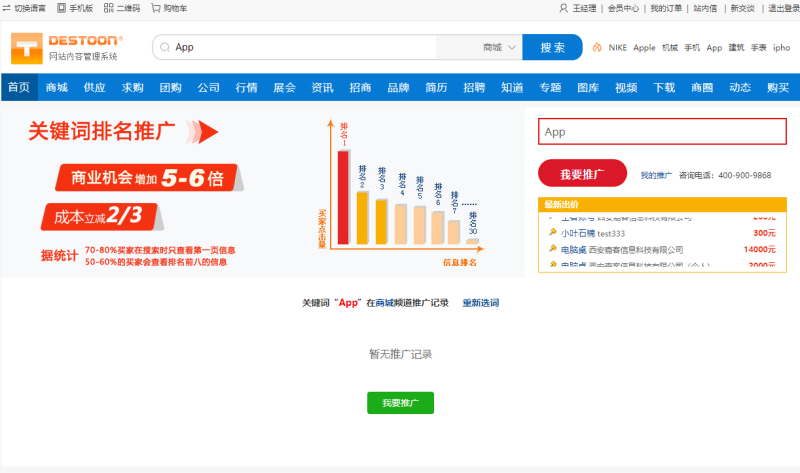Open the shopping cart (购物车) icon
The width and height of the screenshot is (800, 473).
156,8
